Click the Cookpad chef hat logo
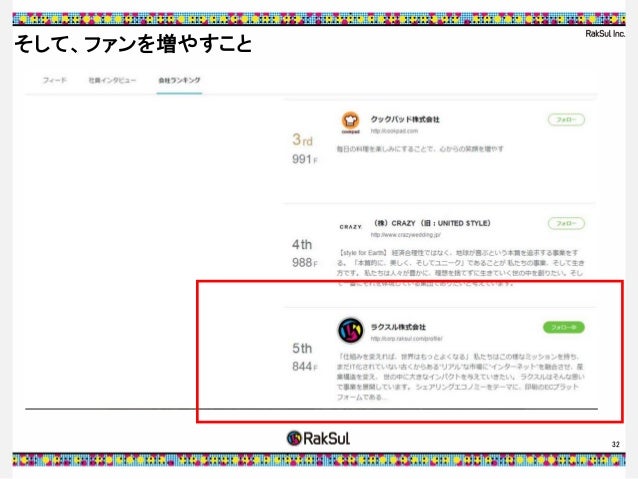638x479 pixels. pos(350,122)
